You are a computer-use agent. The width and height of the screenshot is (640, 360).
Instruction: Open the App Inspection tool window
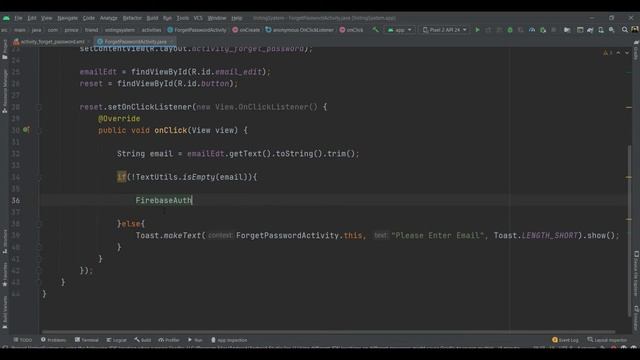pos(229,340)
